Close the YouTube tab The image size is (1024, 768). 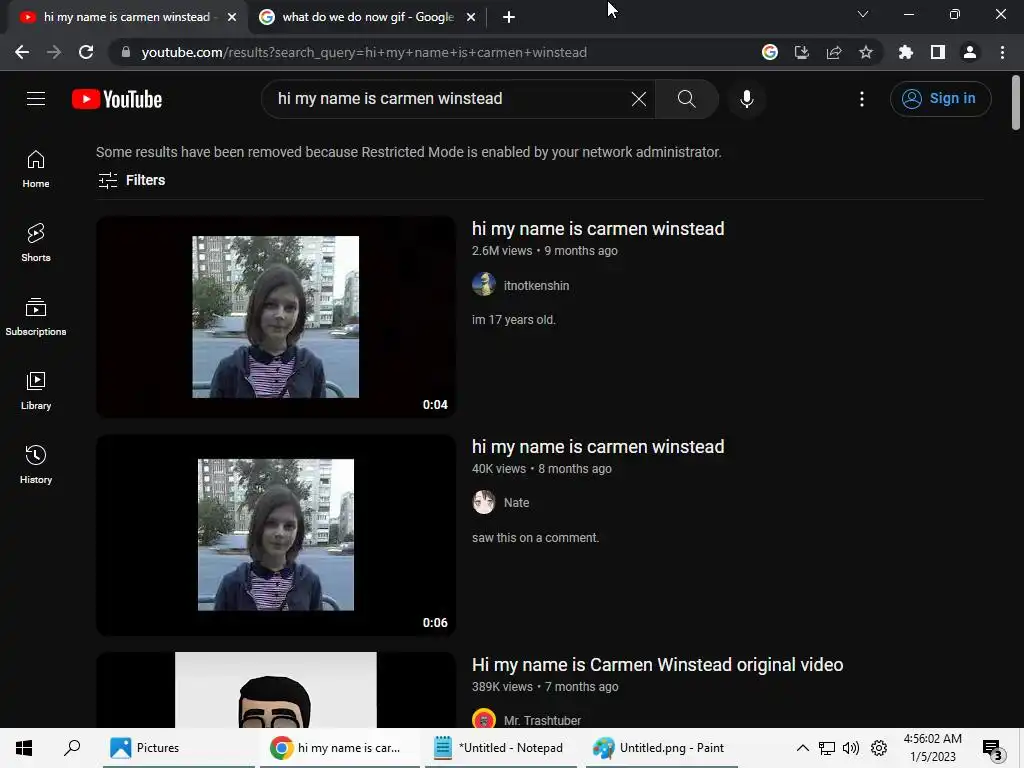click(x=232, y=17)
